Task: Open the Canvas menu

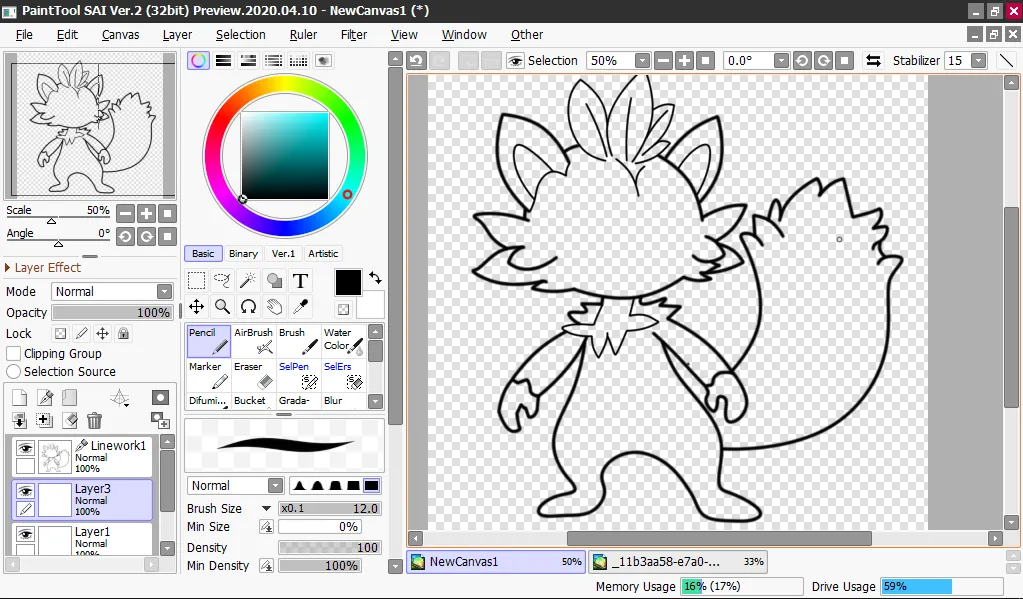Action: pos(120,35)
